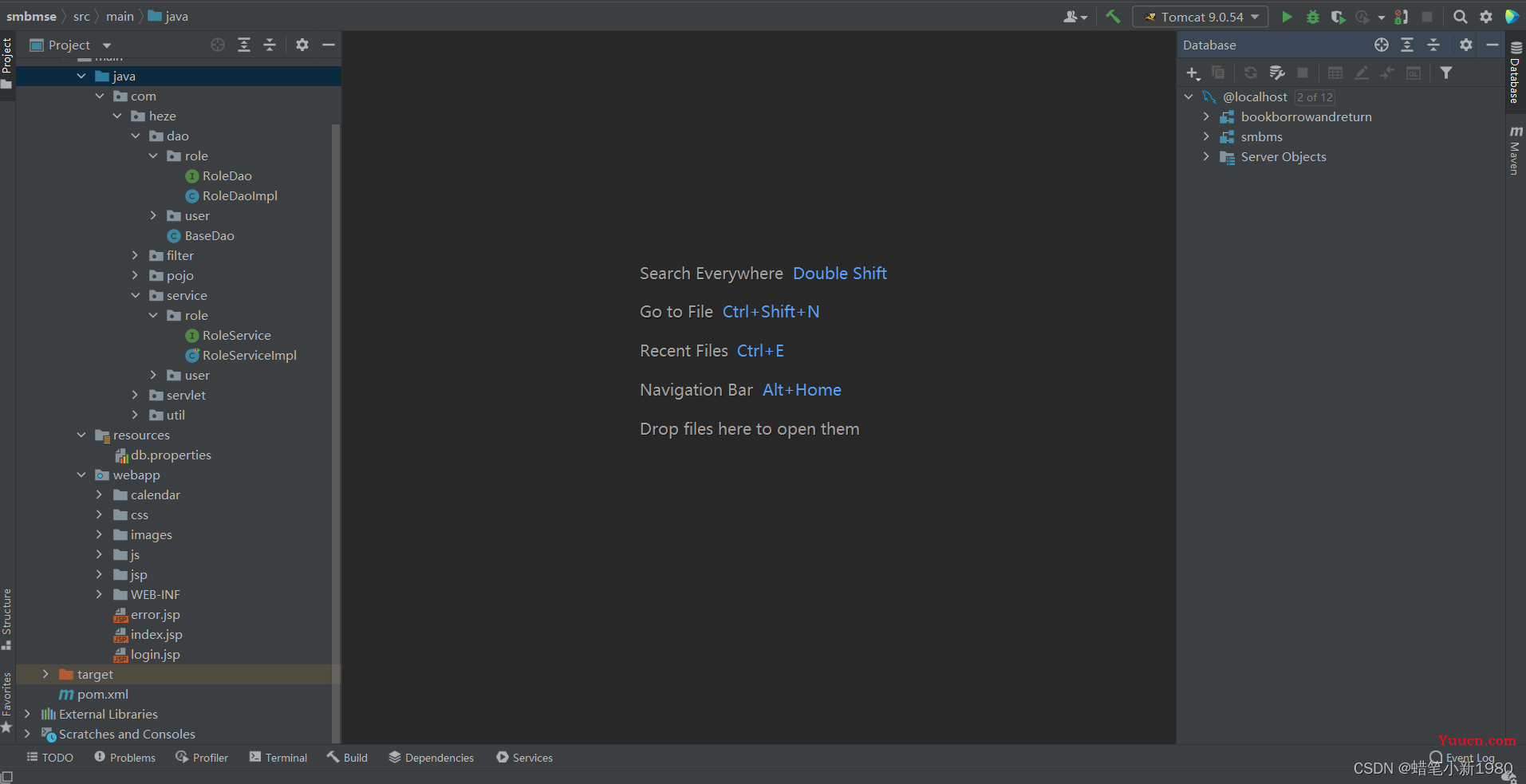Click the Database refresh icon
Screen dimensions: 1526x784
tap(1250, 73)
